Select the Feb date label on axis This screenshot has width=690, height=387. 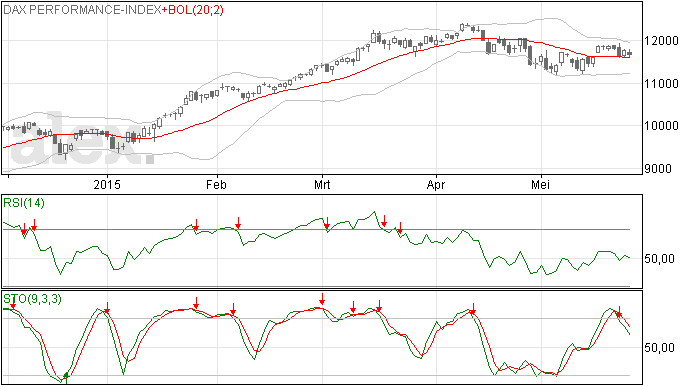click(x=217, y=184)
